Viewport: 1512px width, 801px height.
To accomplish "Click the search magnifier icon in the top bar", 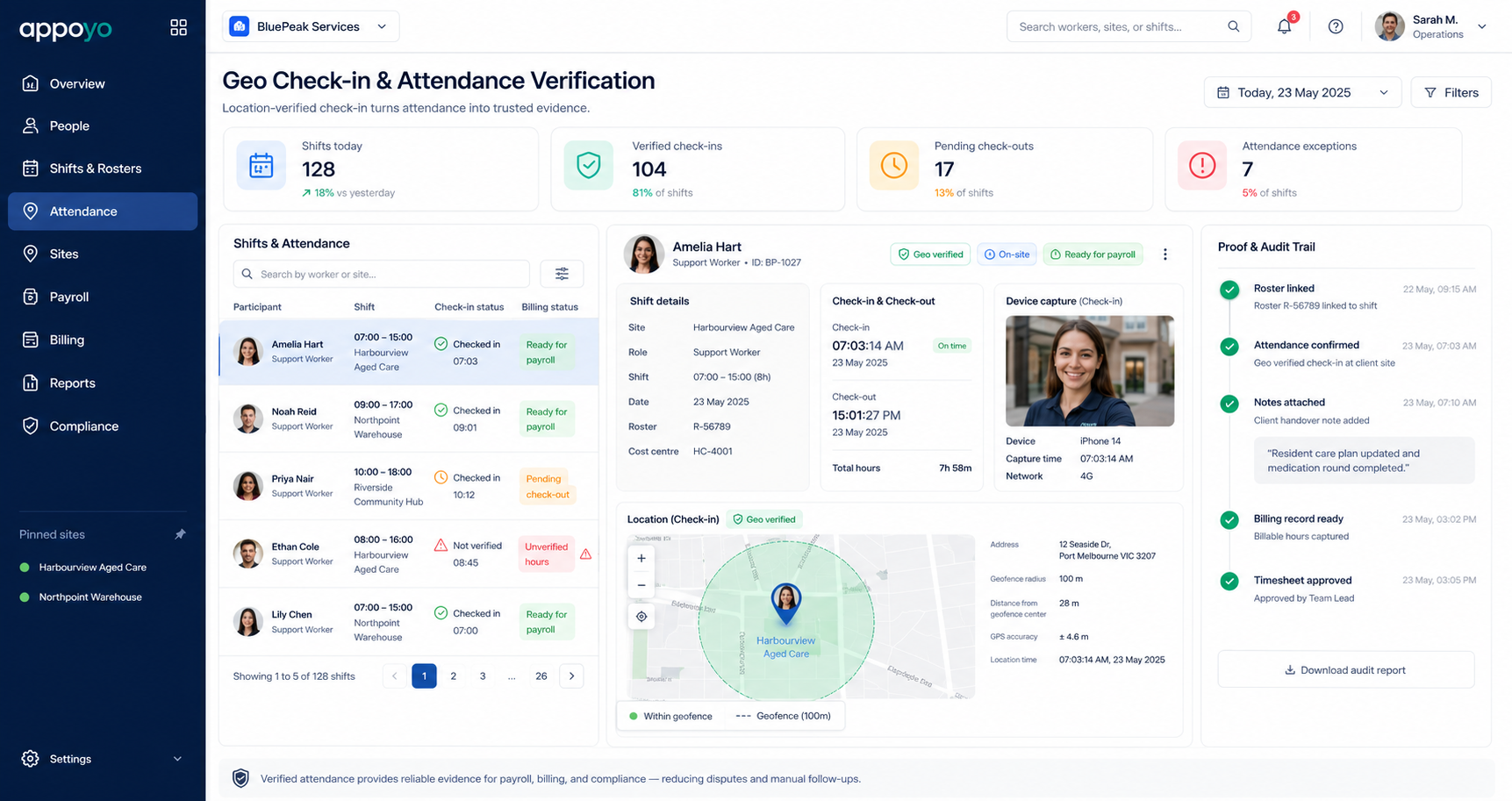I will tap(1233, 26).
